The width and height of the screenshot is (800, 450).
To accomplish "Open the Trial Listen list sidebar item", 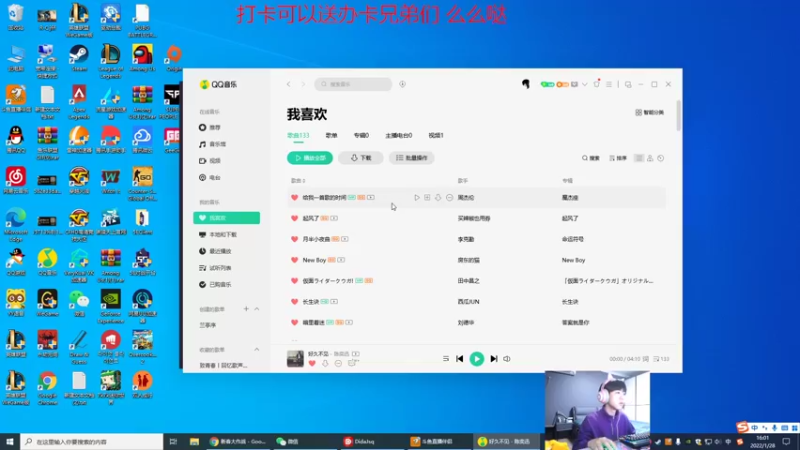I will (x=215, y=268).
